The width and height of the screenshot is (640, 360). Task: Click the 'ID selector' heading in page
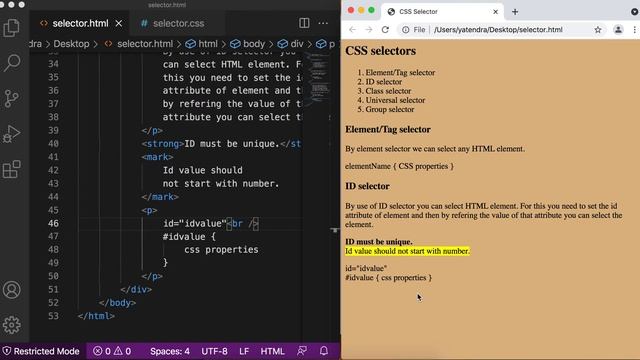pyautogui.click(x=367, y=186)
